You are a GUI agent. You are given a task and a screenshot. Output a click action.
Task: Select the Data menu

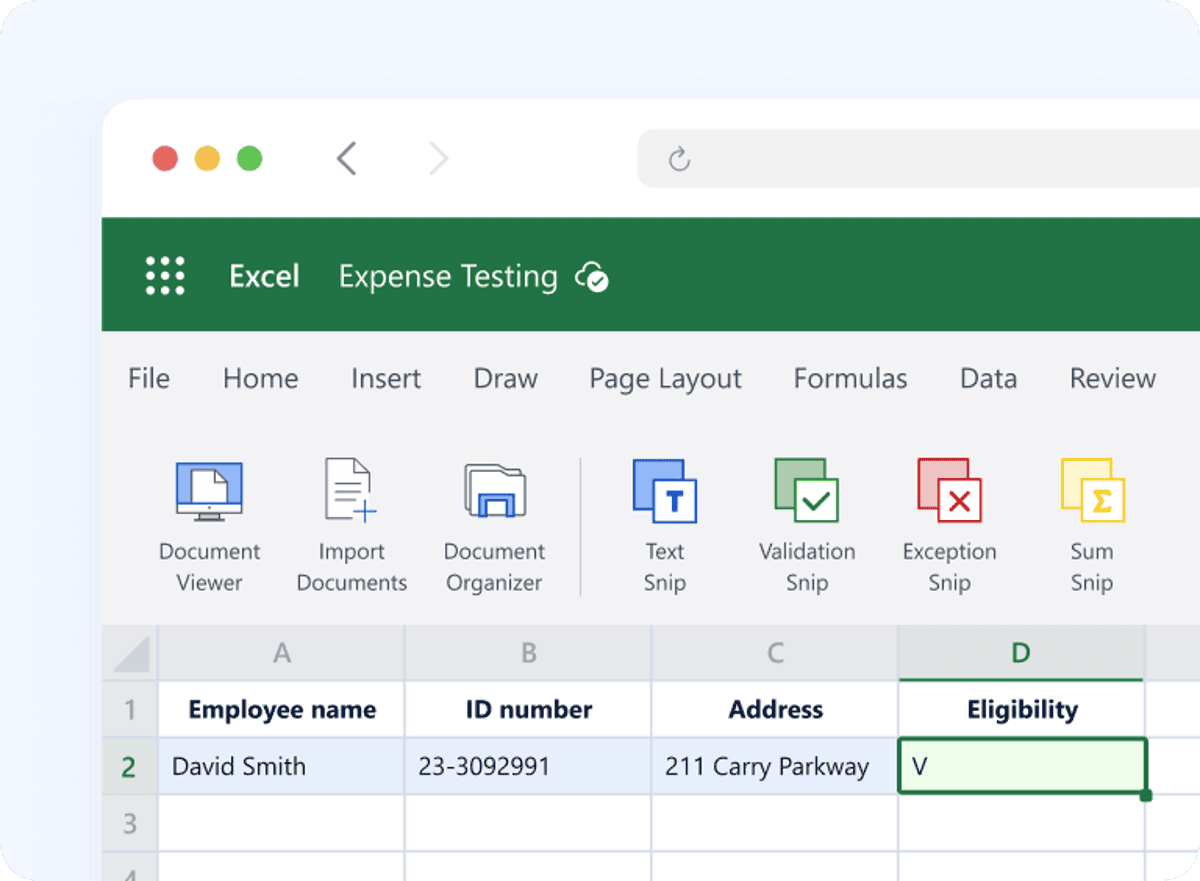pos(987,379)
